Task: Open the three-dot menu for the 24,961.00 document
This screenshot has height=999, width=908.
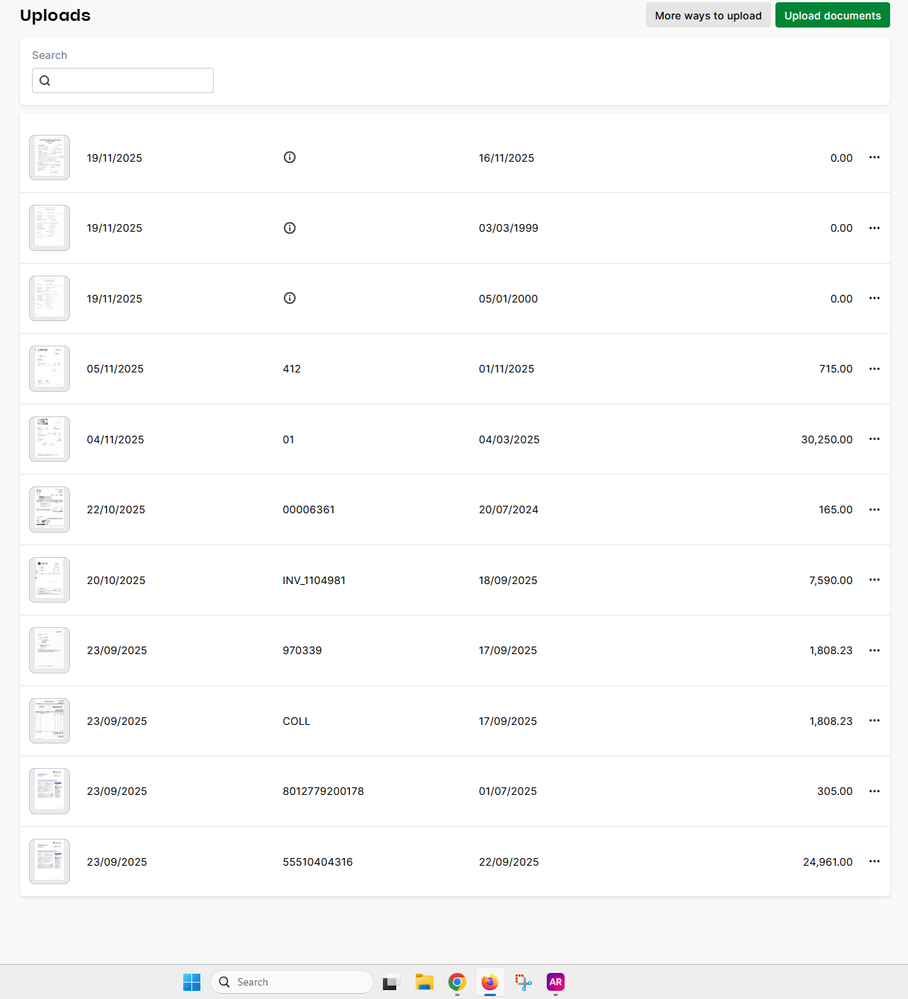Action: (x=874, y=862)
